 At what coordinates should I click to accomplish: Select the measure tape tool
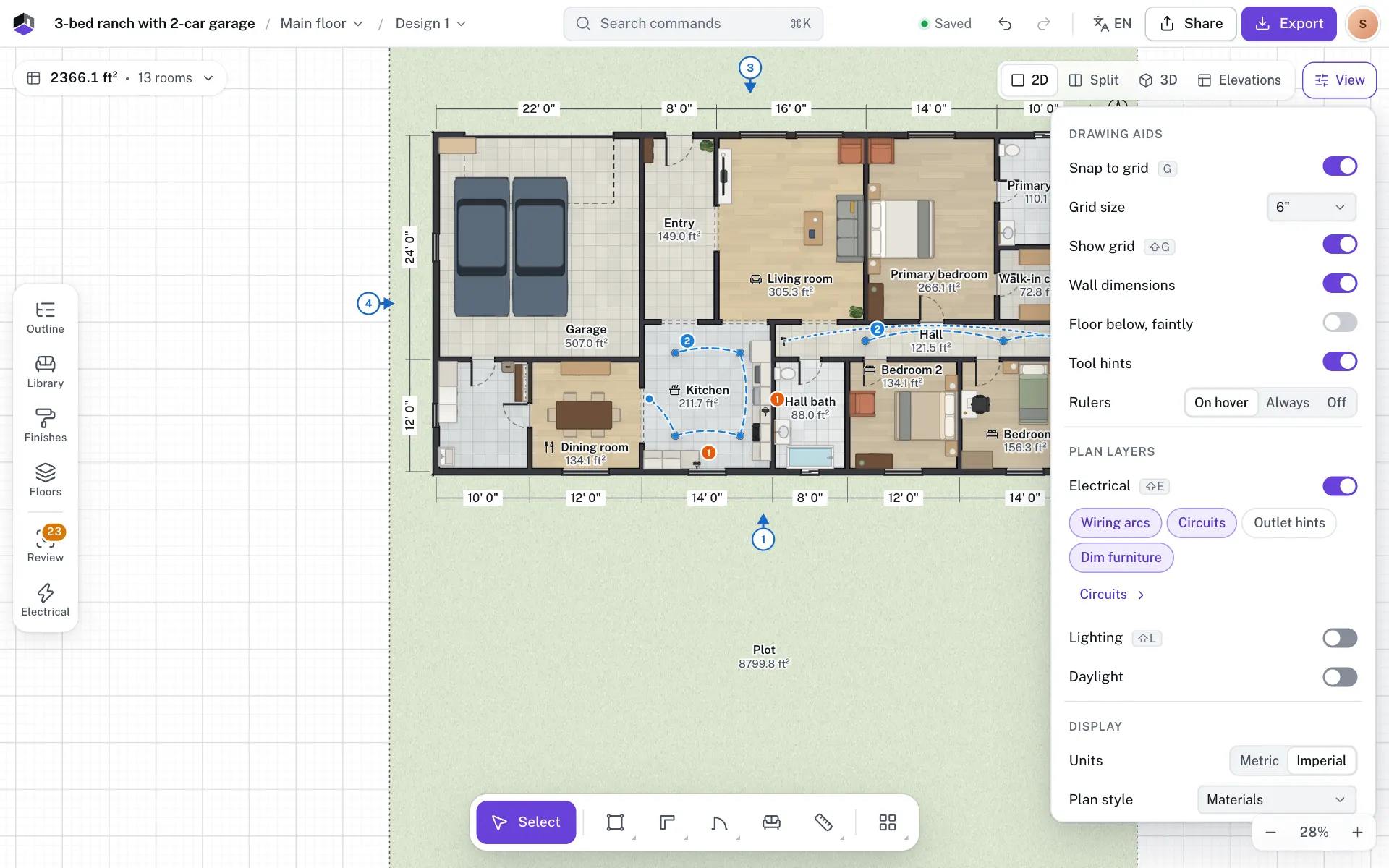(x=823, y=822)
